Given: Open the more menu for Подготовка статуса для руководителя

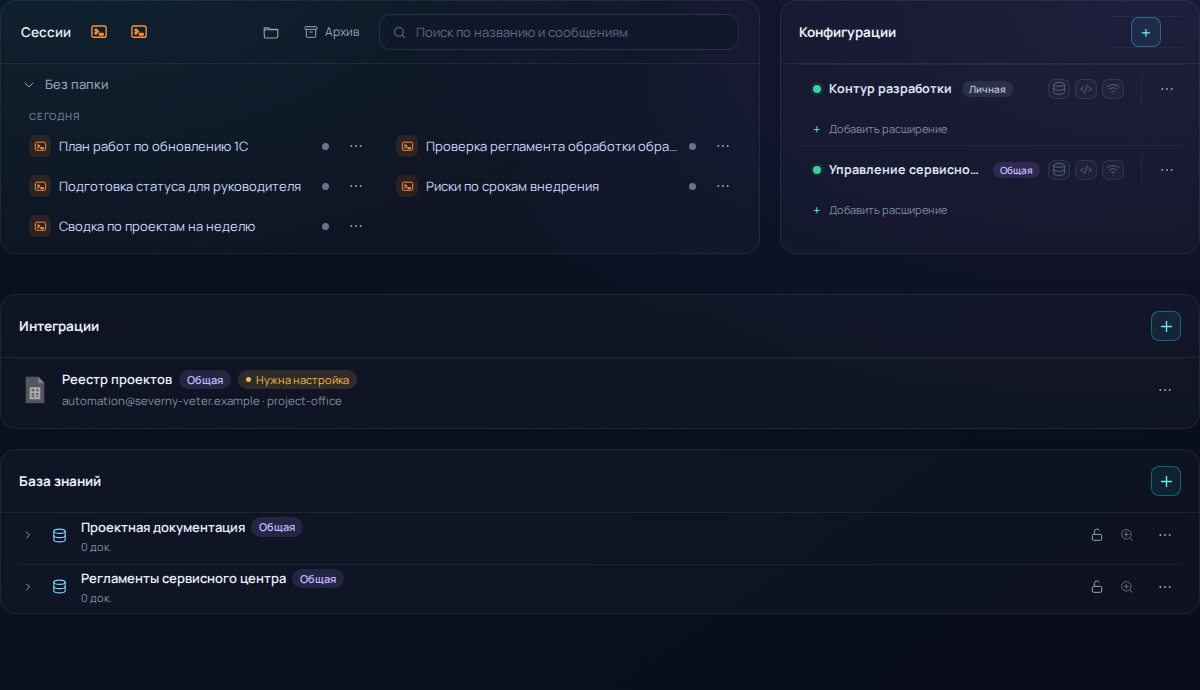Looking at the screenshot, I should click(x=356, y=186).
